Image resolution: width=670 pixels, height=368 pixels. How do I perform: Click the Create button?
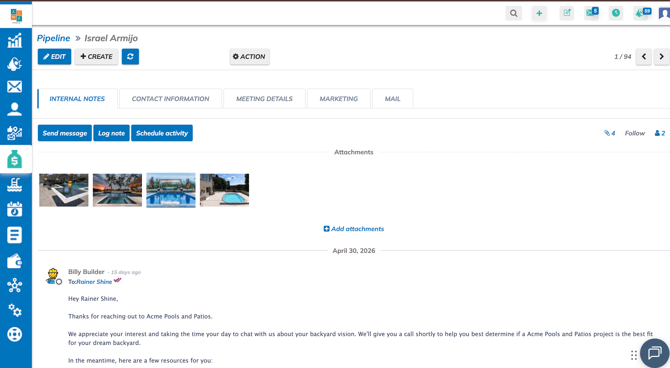96,56
